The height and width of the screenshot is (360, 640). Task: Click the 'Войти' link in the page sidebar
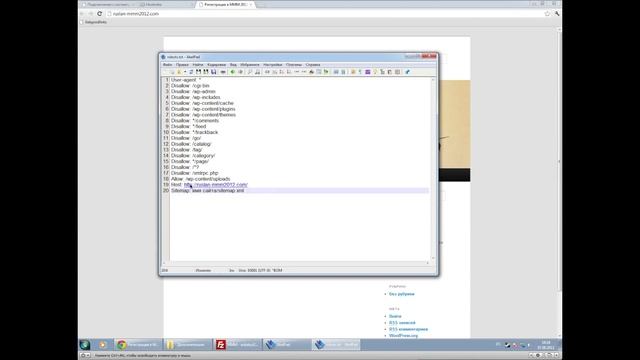(x=395, y=316)
